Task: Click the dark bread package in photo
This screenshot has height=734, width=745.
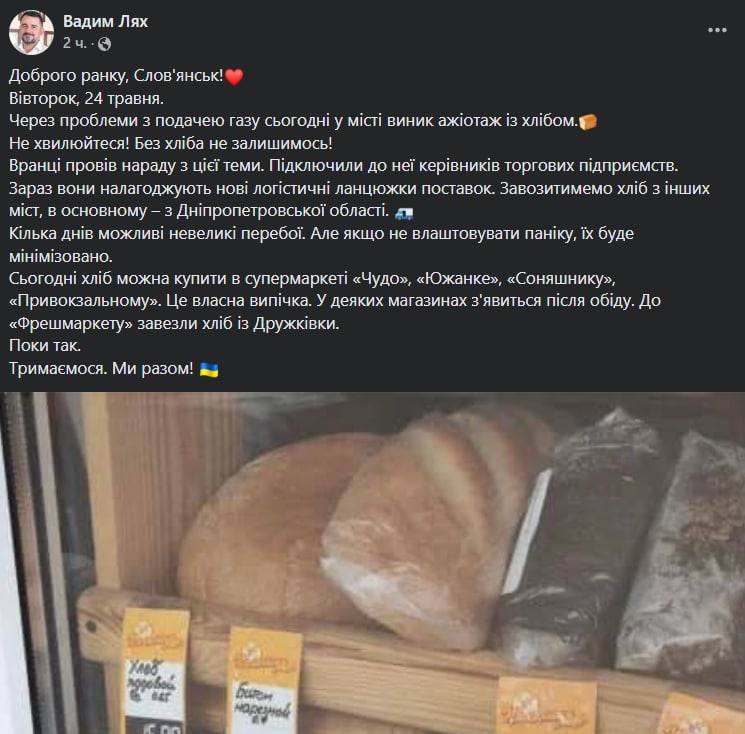Action: 582,542
